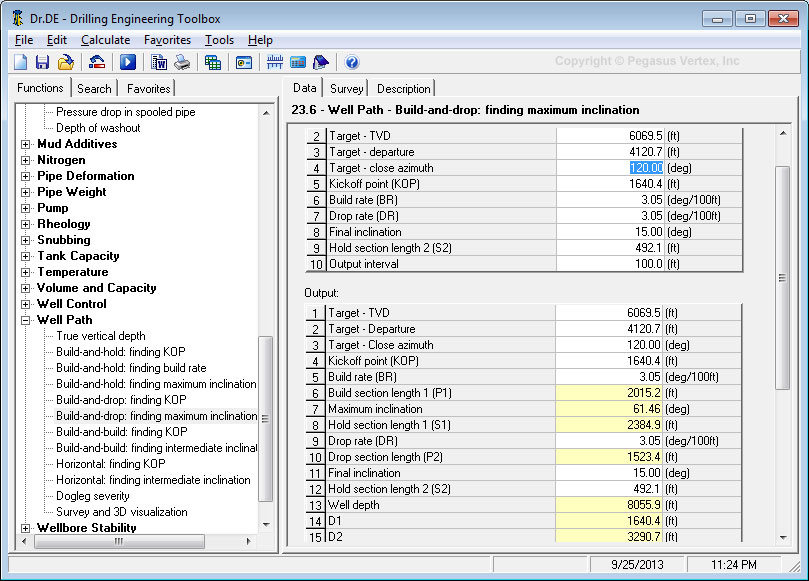Screen dimensions: 809x581
Task: Click the restore defaults arrow icon
Action: pos(97,62)
